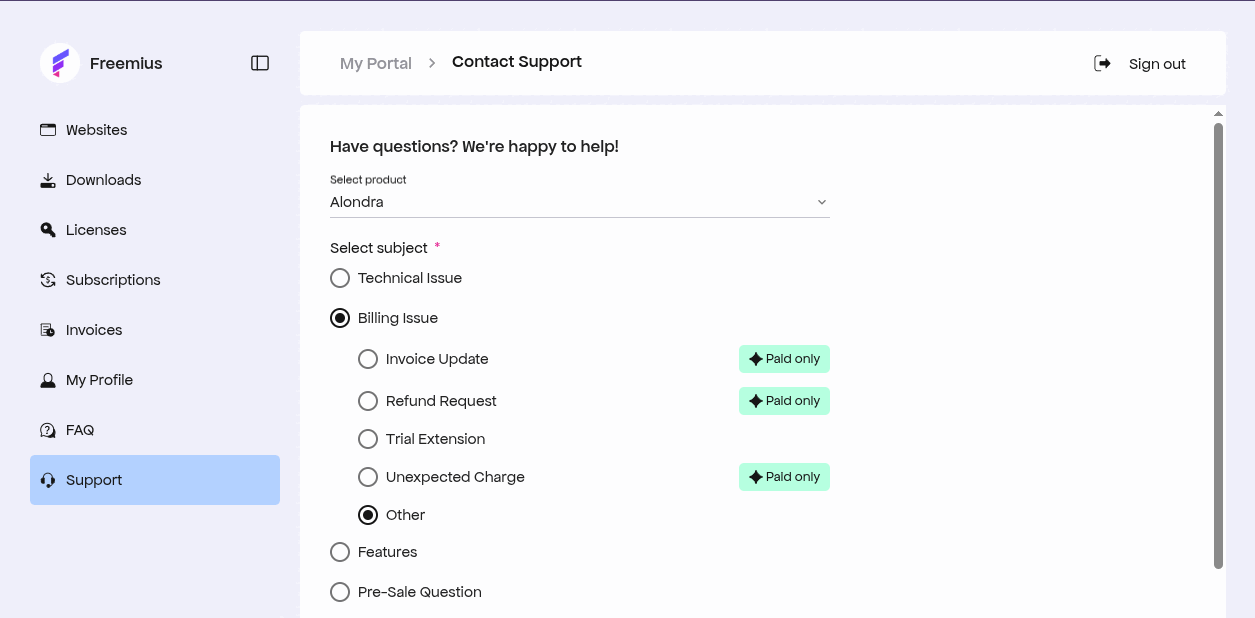Open the FAQ page

[x=155, y=430]
